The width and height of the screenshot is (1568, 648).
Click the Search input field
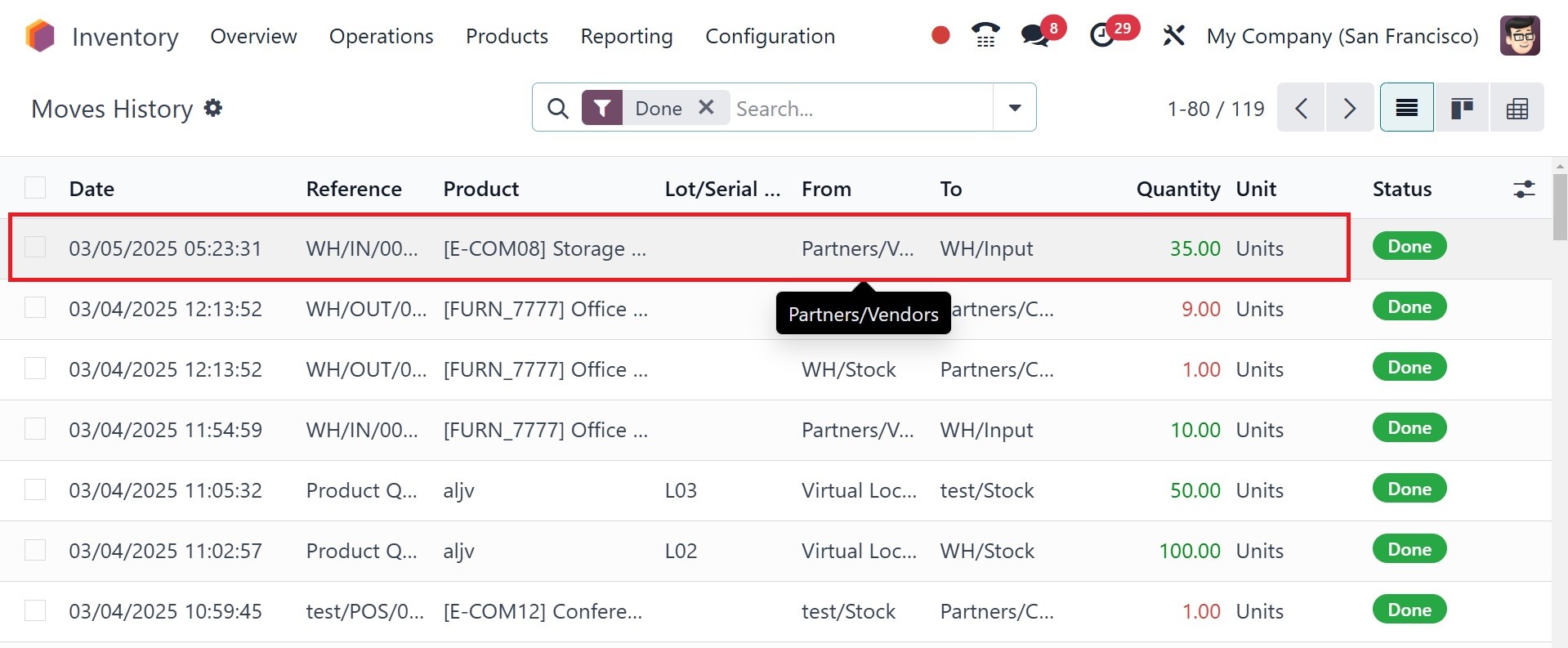tap(858, 109)
